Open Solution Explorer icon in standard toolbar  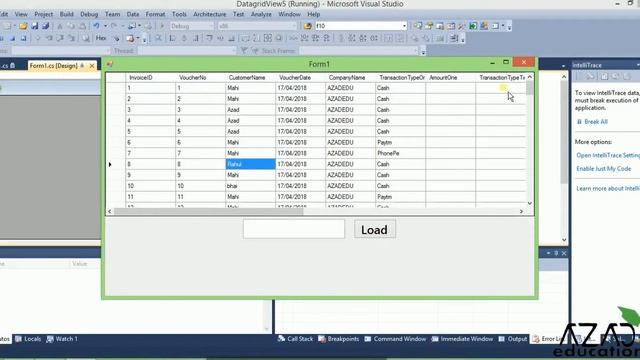tap(418, 26)
